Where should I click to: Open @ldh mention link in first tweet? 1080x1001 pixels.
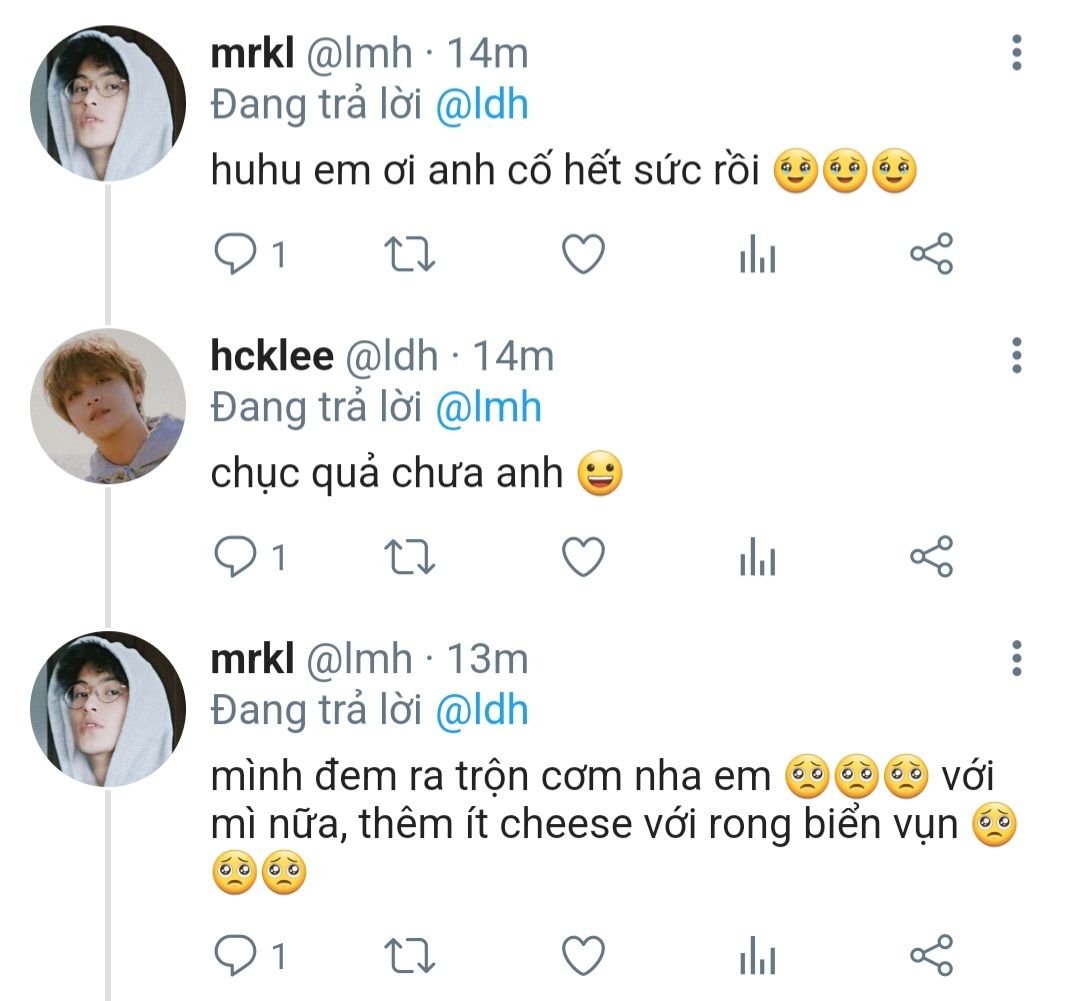[482, 104]
